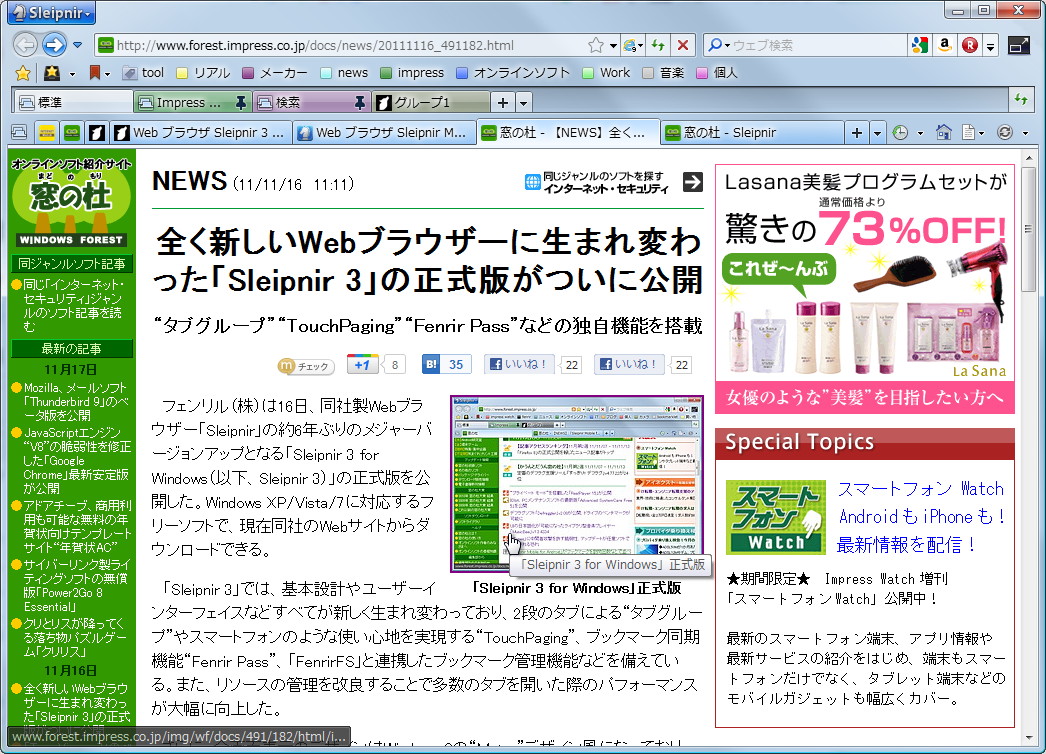The width and height of the screenshot is (1046, 754).
Task: Switch to the 標準 tab group
Action: tap(73, 102)
